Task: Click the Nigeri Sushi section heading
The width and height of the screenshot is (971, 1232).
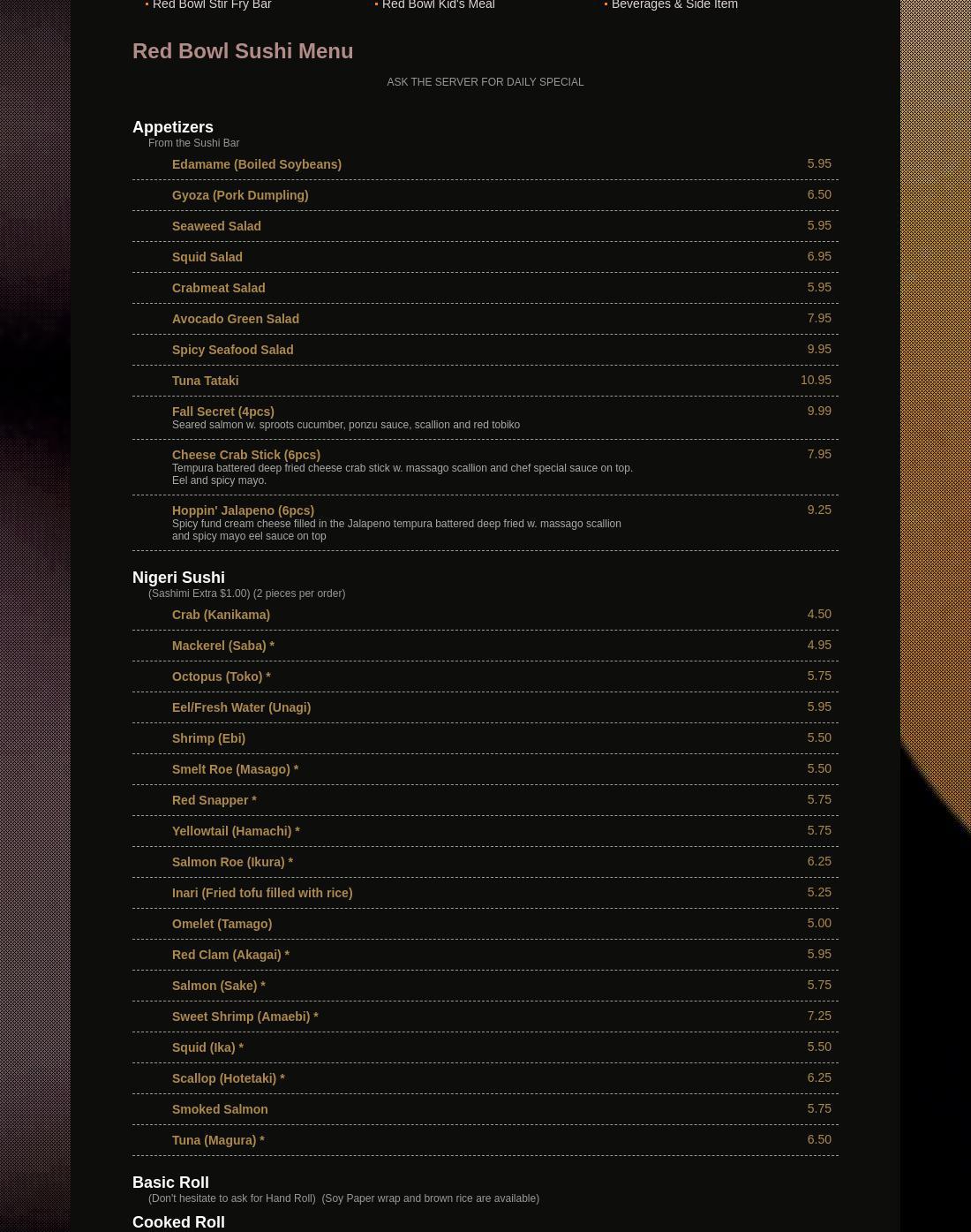Action: point(178,578)
